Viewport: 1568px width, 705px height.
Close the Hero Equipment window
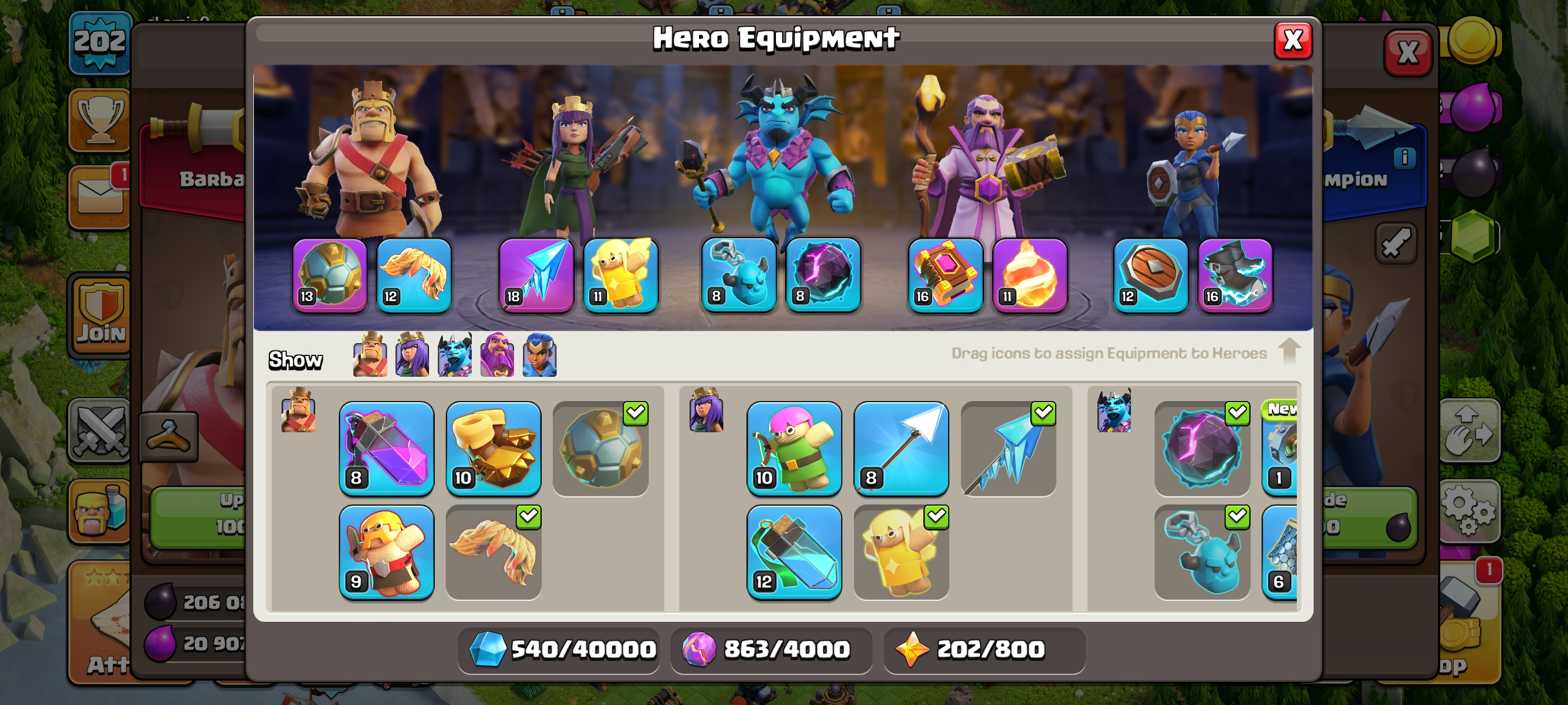1292,41
